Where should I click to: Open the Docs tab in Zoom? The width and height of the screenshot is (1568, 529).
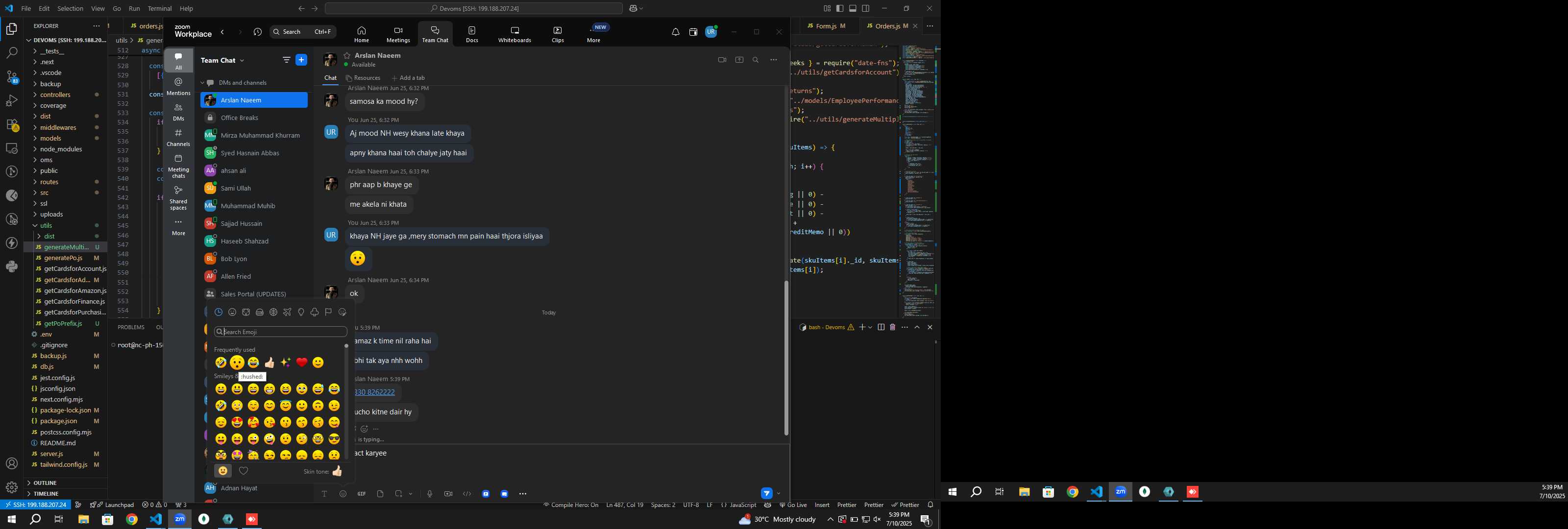tap(472, 34)
